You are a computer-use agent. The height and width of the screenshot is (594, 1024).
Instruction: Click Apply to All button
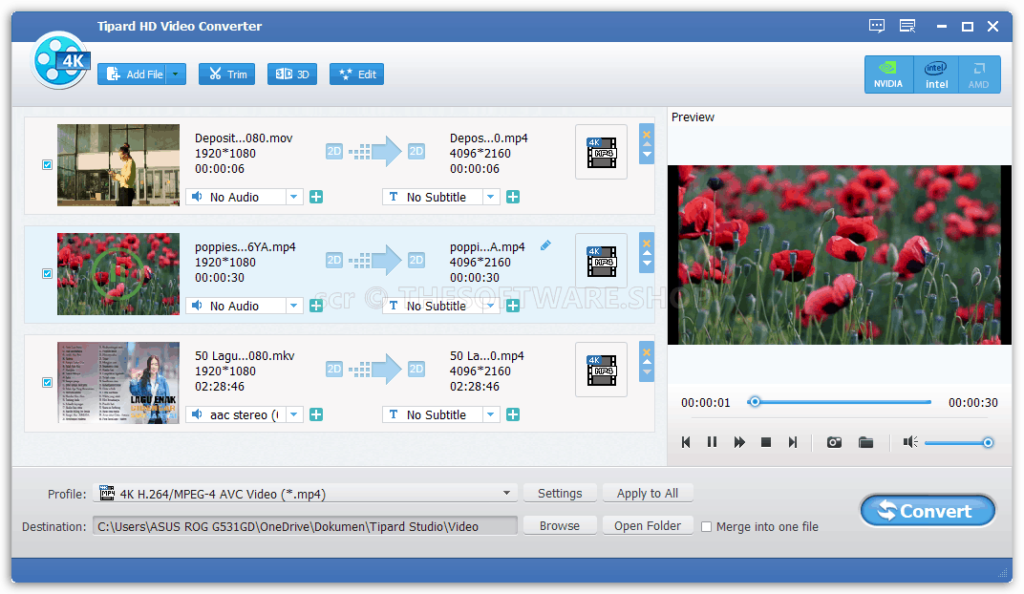pos(647,493)
